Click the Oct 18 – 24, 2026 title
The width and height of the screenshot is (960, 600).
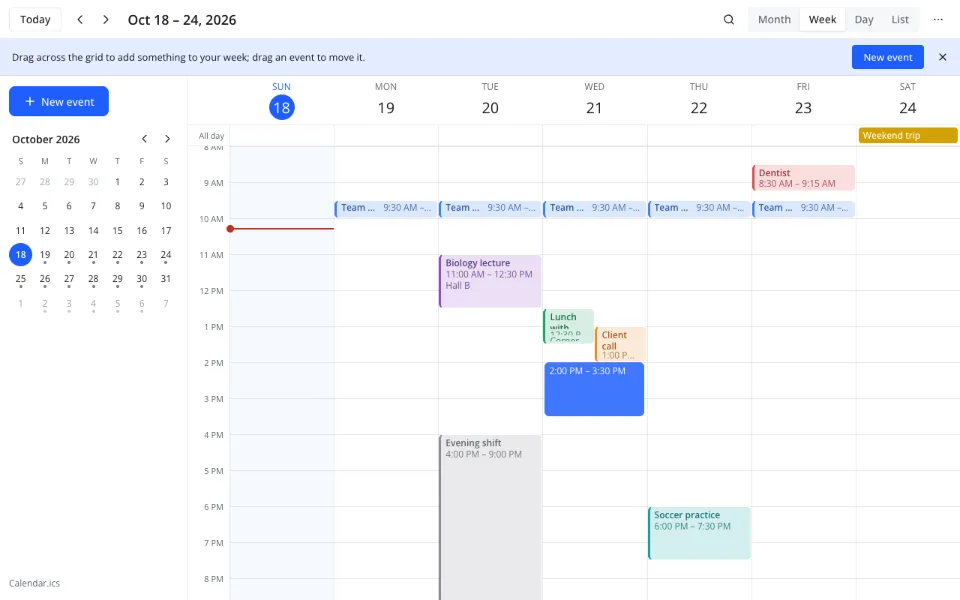point(182,20)
